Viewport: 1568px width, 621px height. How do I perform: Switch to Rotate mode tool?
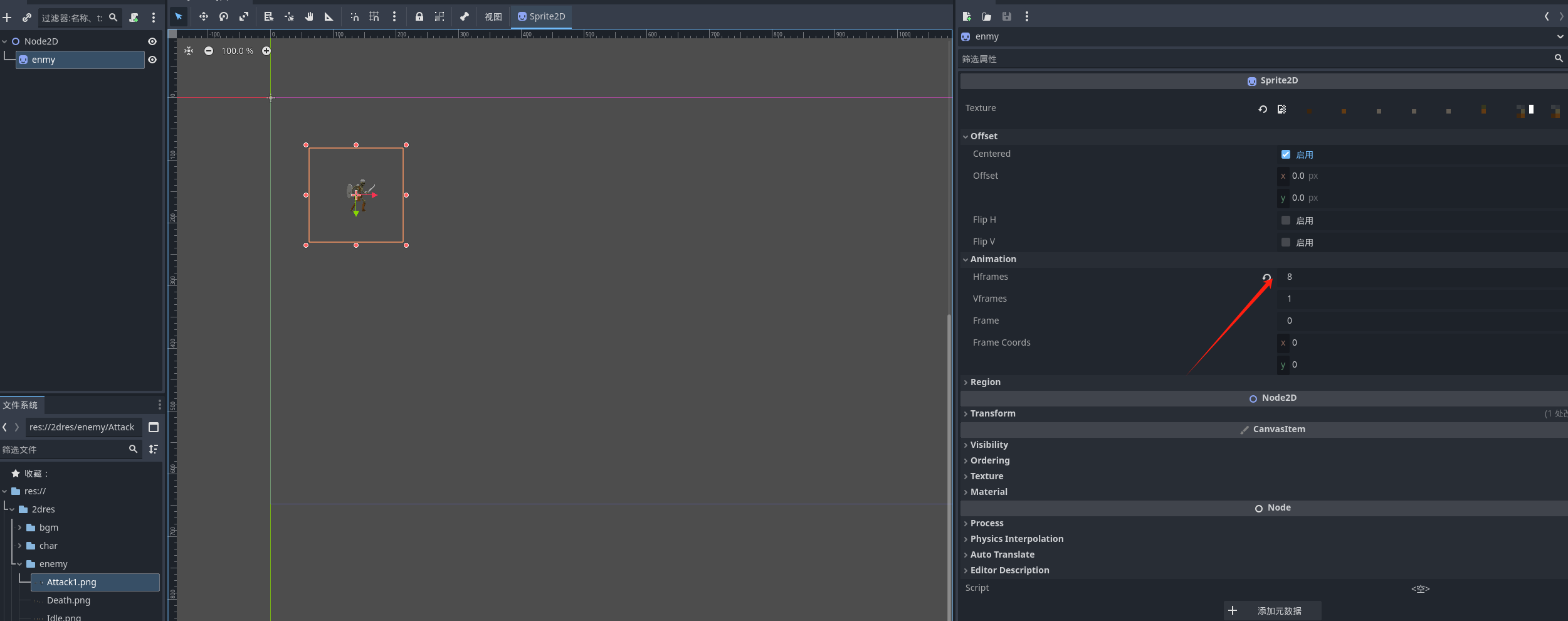click(224, 16)
